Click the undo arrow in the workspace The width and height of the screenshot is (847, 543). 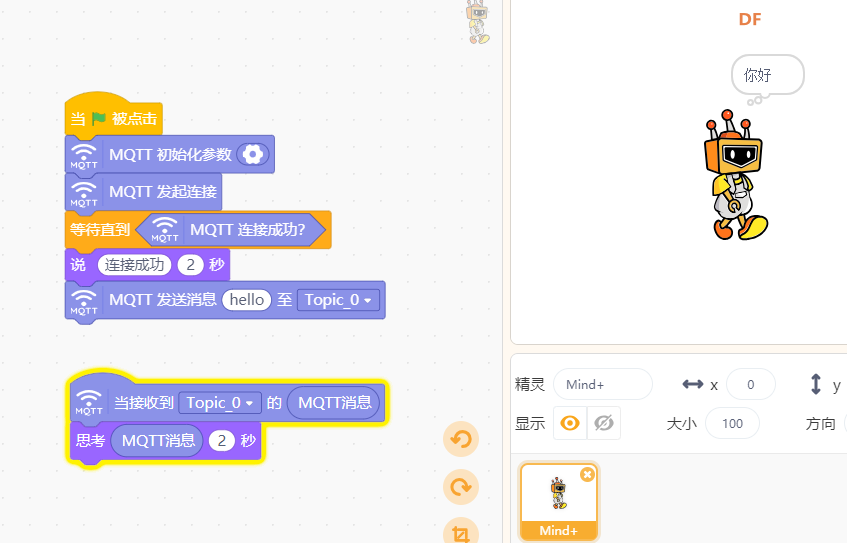461,439
